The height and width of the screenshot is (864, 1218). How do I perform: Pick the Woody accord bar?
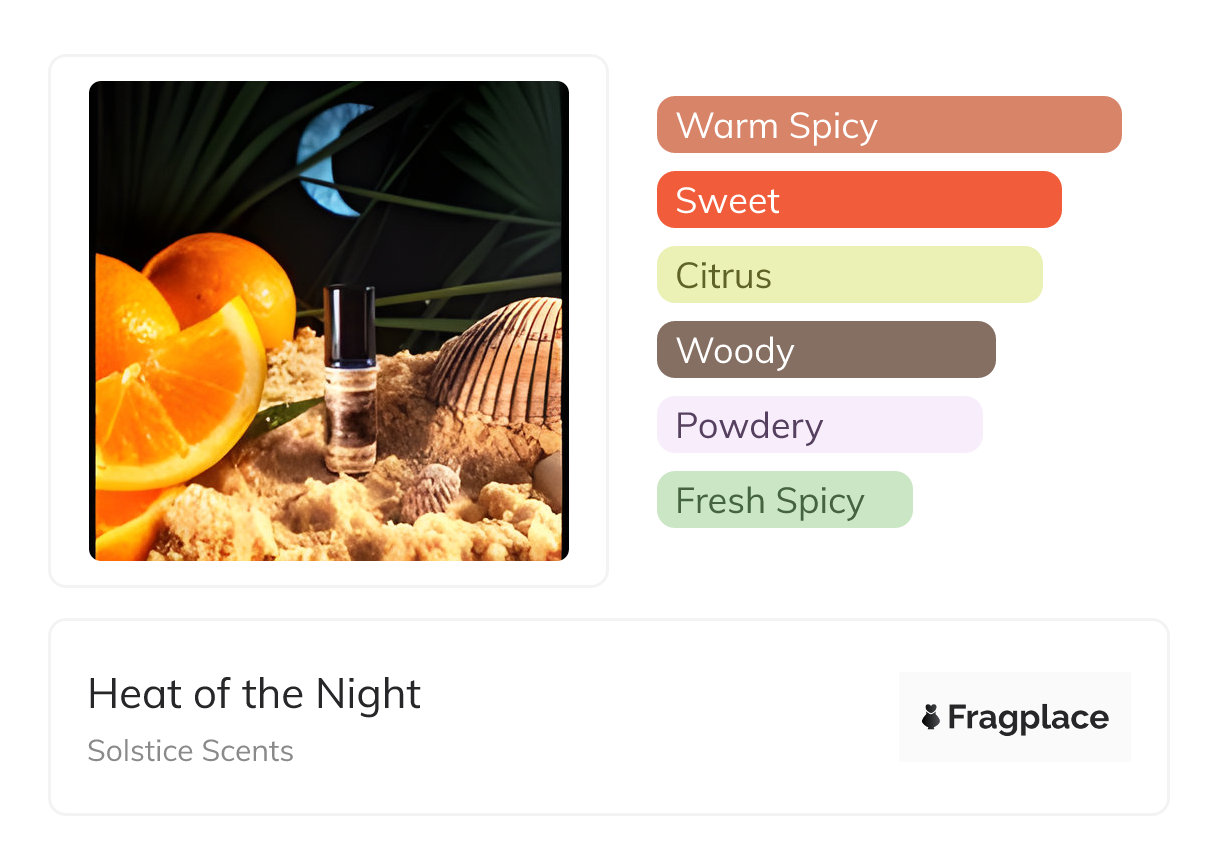point(825,350)
